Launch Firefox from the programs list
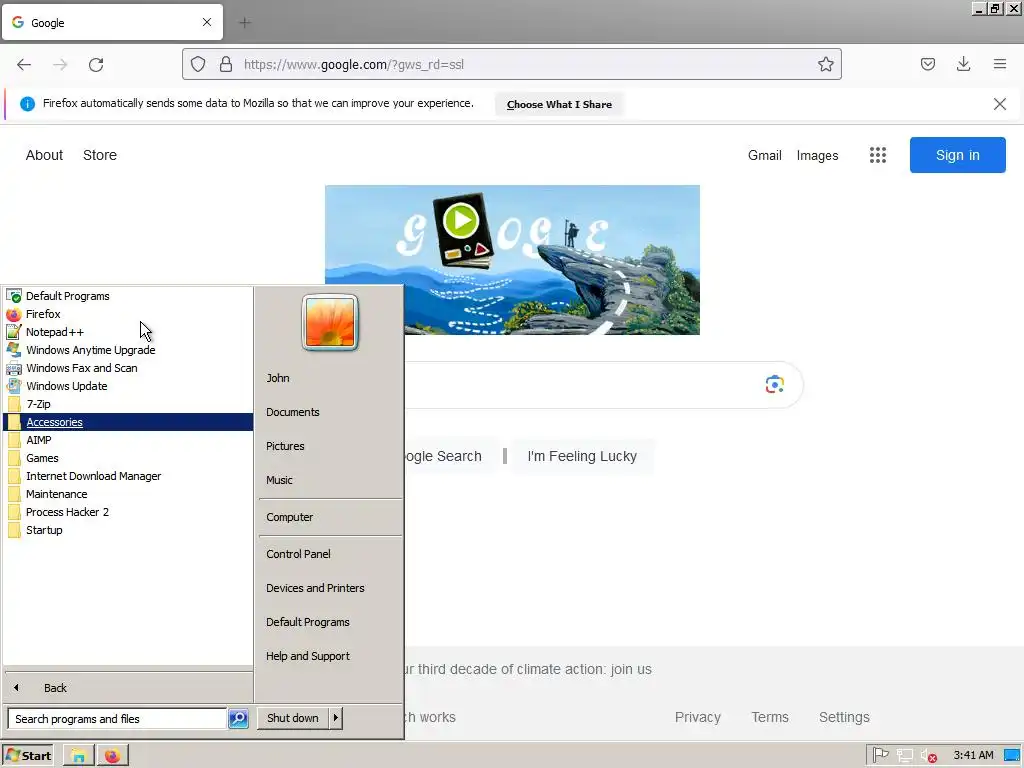Screen dimensions: 1024x768 128,314
